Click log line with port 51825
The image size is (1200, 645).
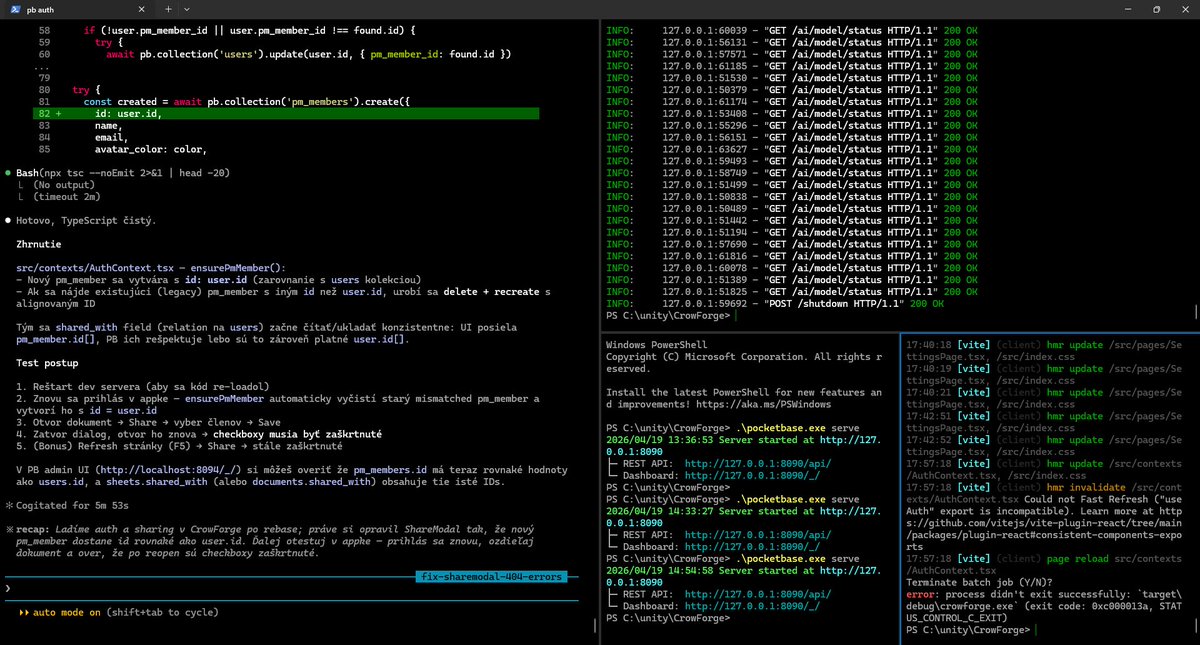790,292
